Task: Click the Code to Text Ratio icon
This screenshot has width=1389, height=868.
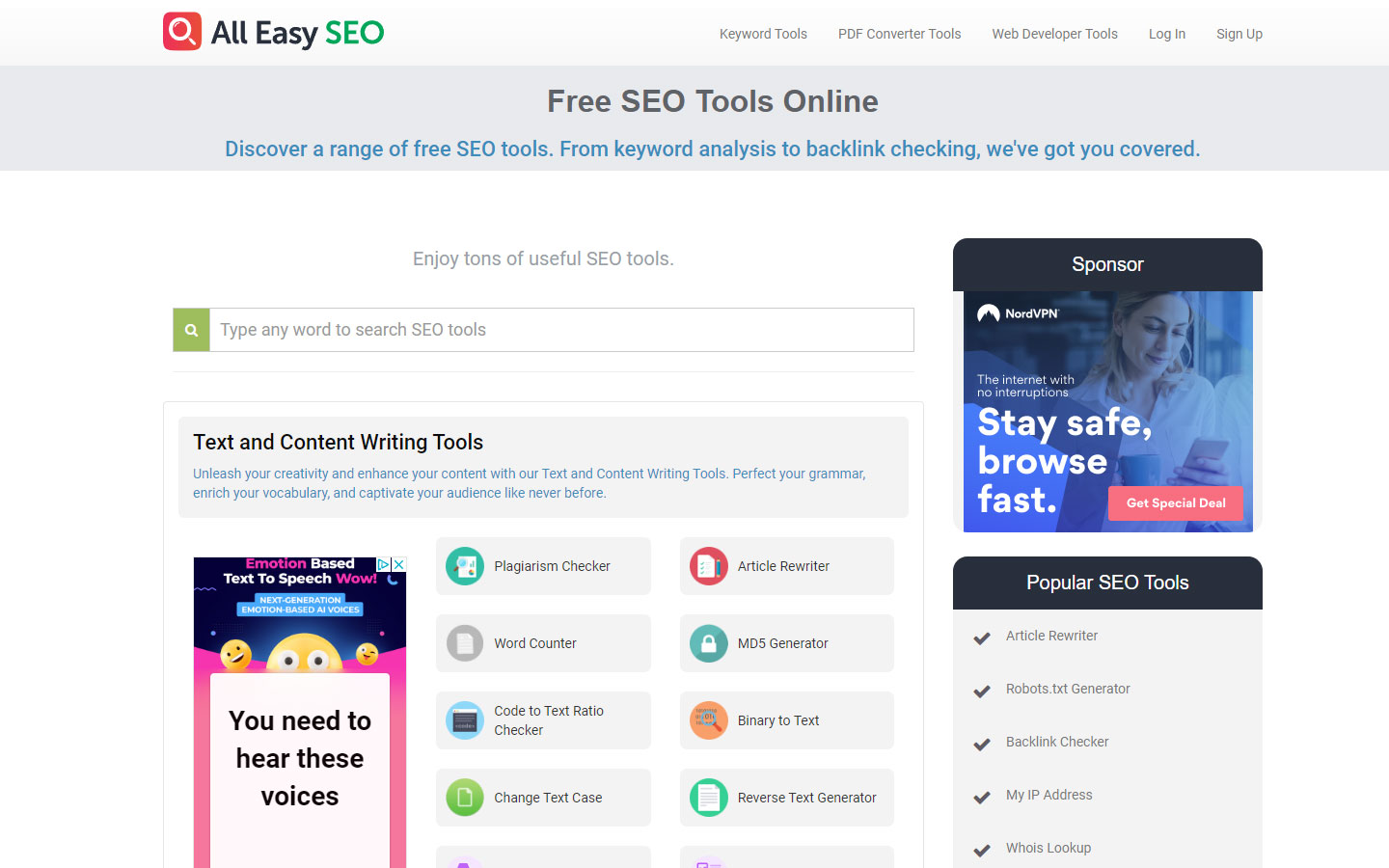Action: (x=465, y=720)
